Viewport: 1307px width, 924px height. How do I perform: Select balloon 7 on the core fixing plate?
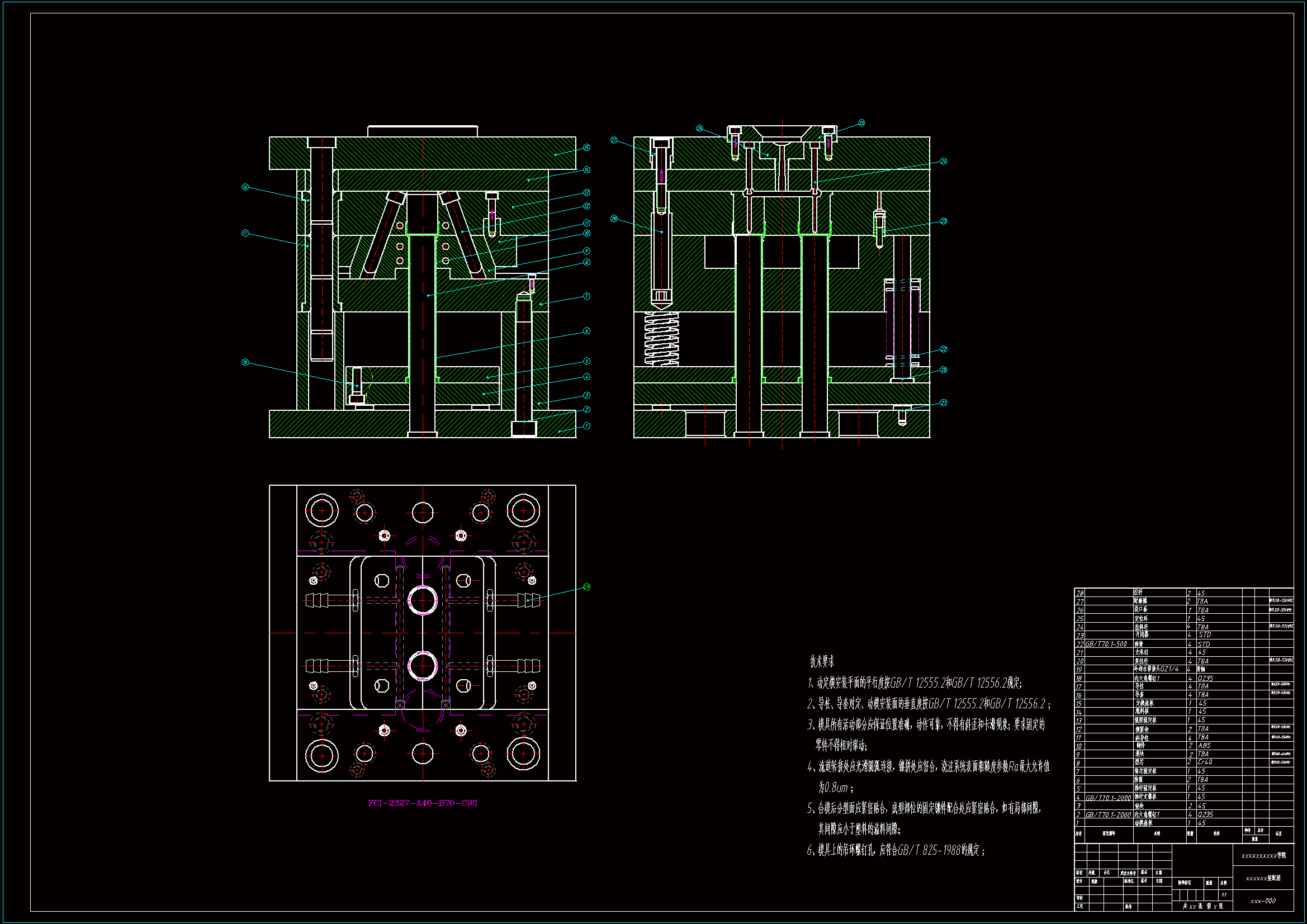(586, 296)
